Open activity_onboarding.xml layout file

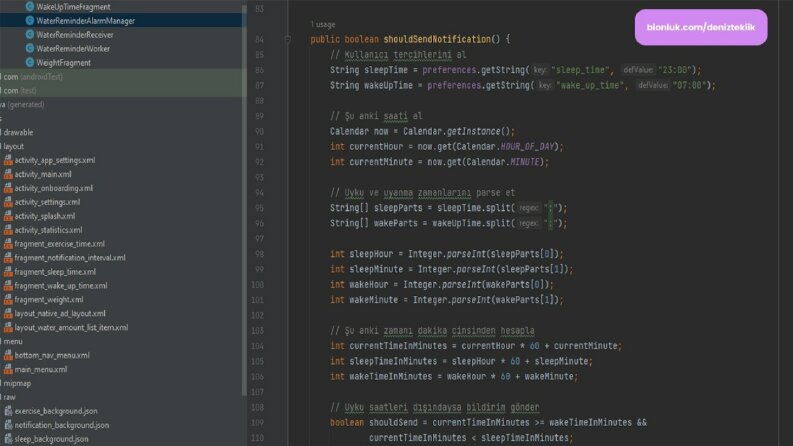click(54, 188)
